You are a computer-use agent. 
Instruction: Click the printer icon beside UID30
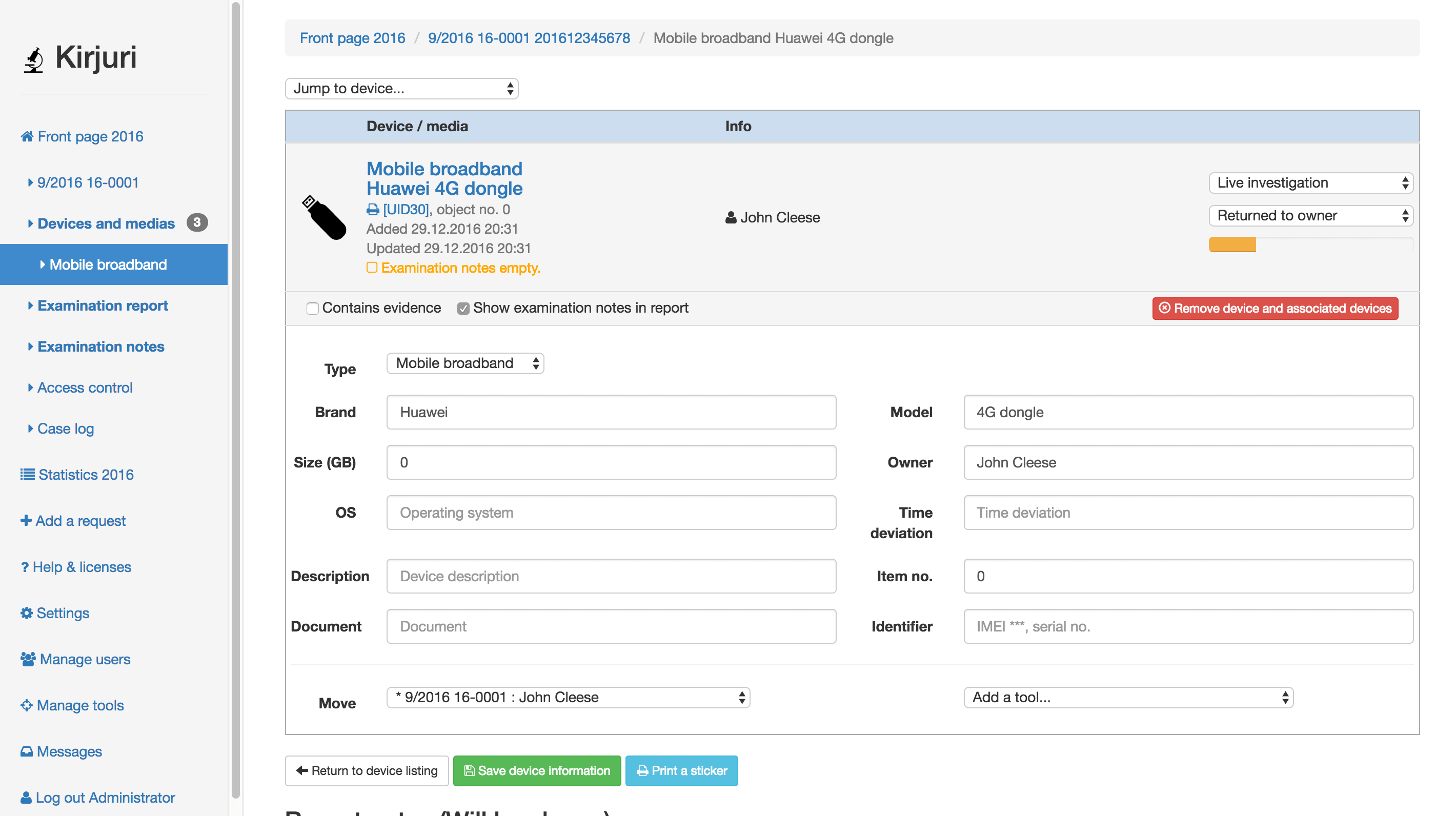click(x=373, y=210)
